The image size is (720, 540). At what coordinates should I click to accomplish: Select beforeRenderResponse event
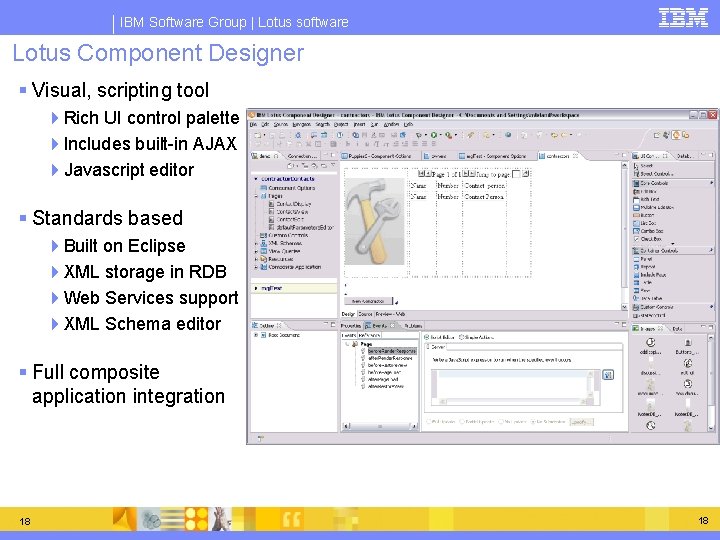(x=391, y=351)
